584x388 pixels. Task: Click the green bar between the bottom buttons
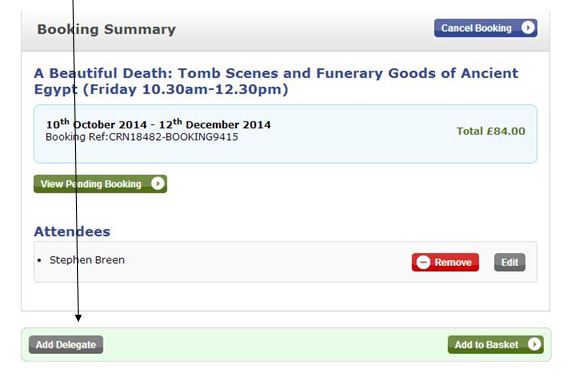(275, 345)
